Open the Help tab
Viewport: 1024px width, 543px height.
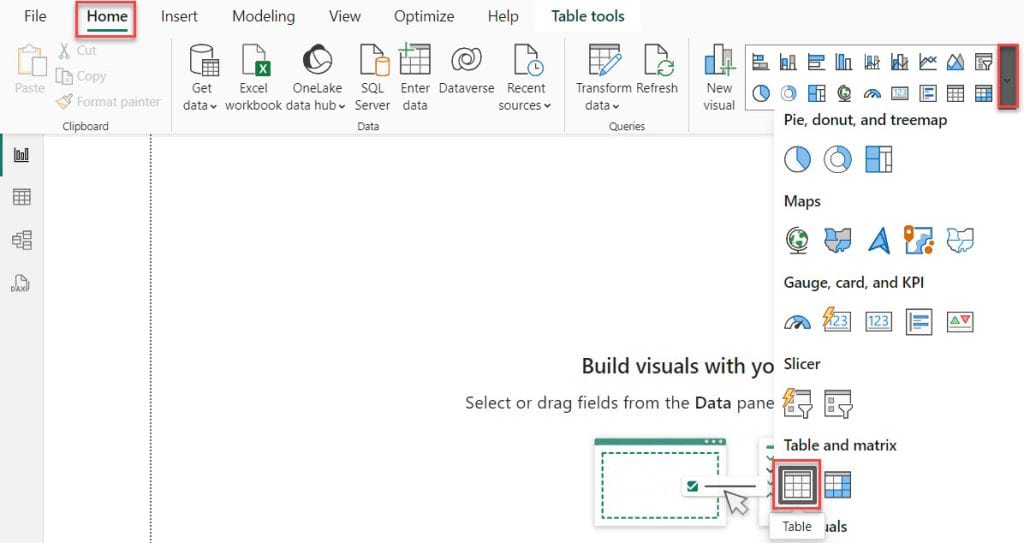click(503, 16)
